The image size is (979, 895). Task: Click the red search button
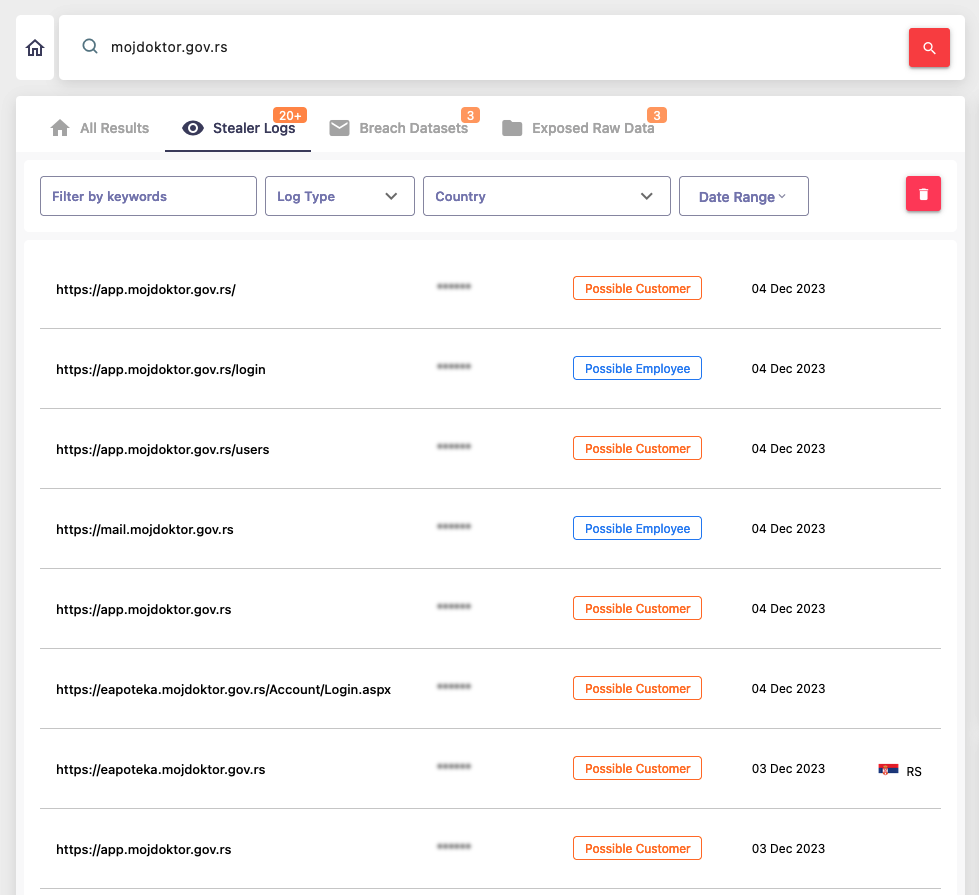(x=929, y=47)
